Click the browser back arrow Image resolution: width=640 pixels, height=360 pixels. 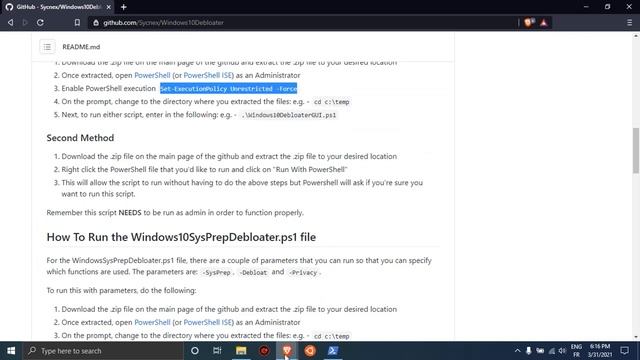pyautogui.click(x=11, y=23)
